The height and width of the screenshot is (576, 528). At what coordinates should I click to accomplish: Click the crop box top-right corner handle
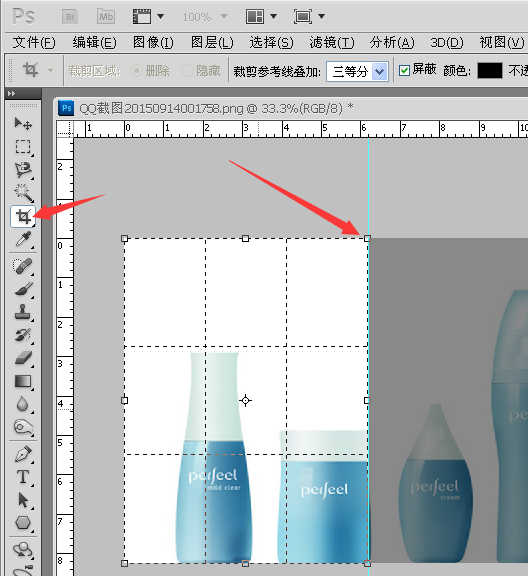pos(367,238)
